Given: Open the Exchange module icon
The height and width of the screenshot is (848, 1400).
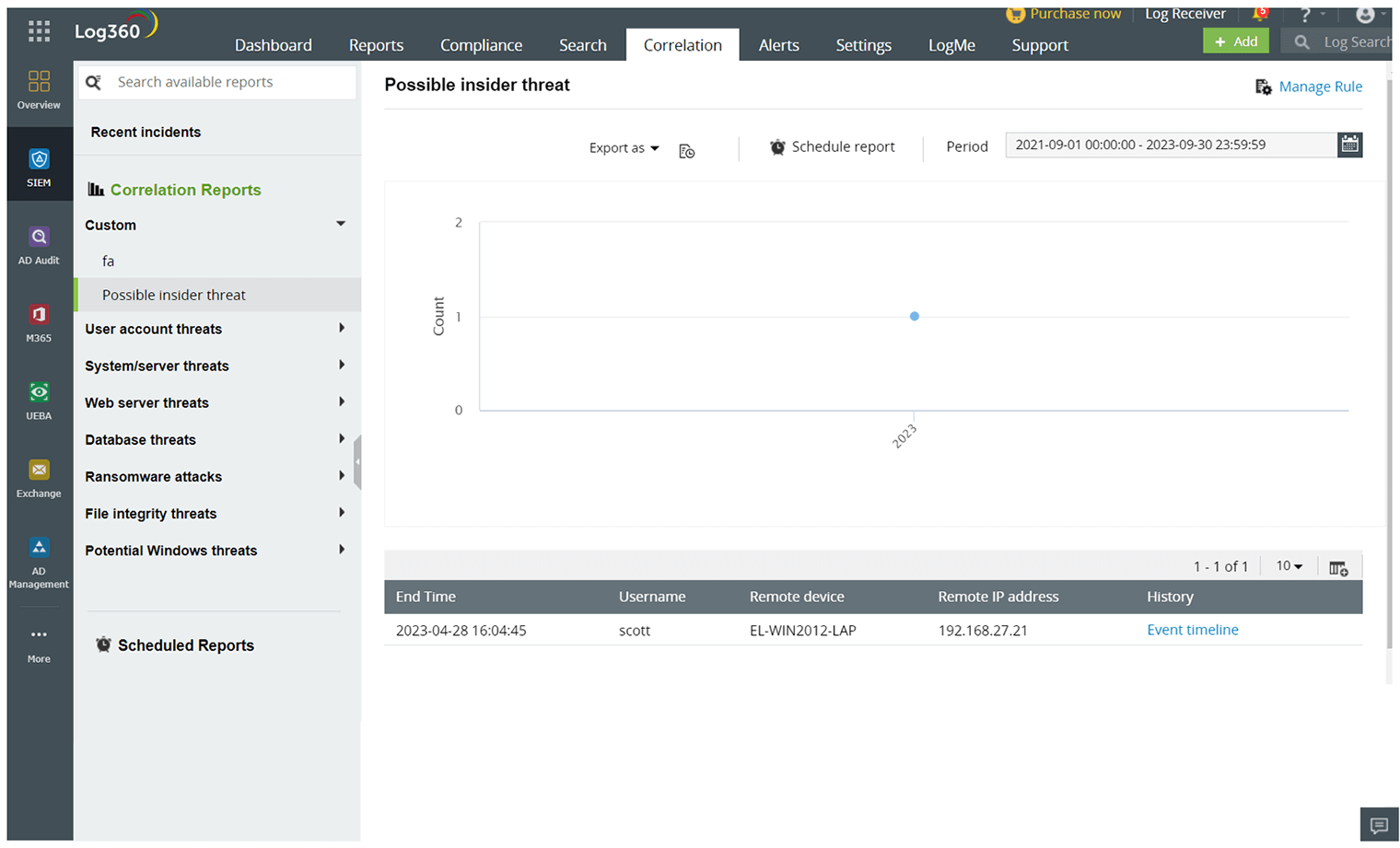Looking at the screenshot, I should point(39,470).
